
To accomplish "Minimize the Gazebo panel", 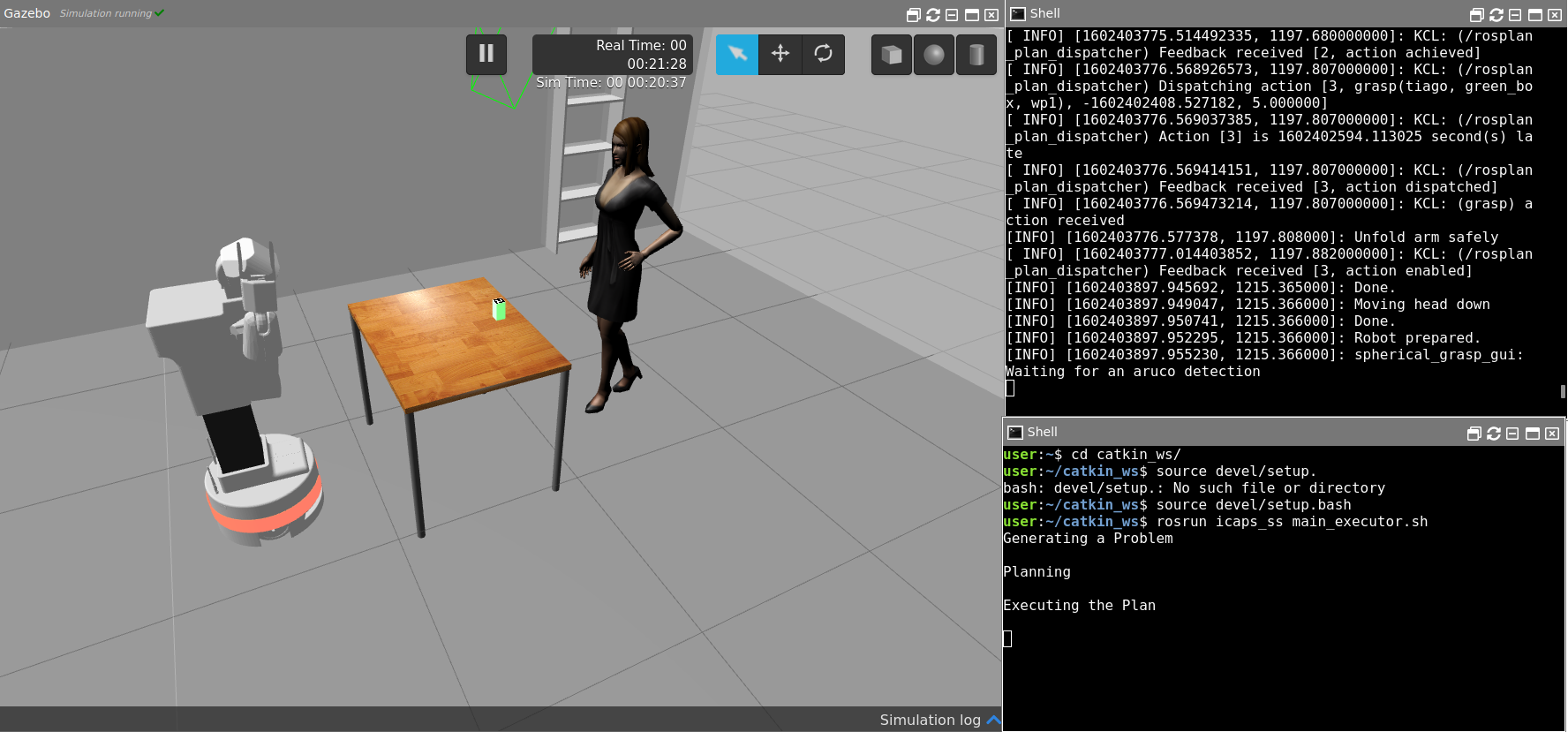I will coord(952,15).
